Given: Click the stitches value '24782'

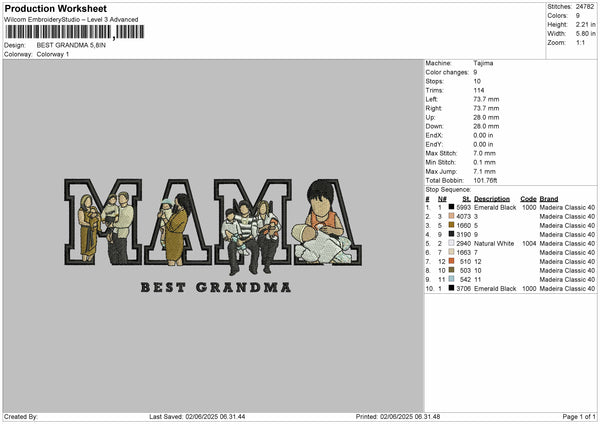Looking at the screenshot, I should pos(585,7).
